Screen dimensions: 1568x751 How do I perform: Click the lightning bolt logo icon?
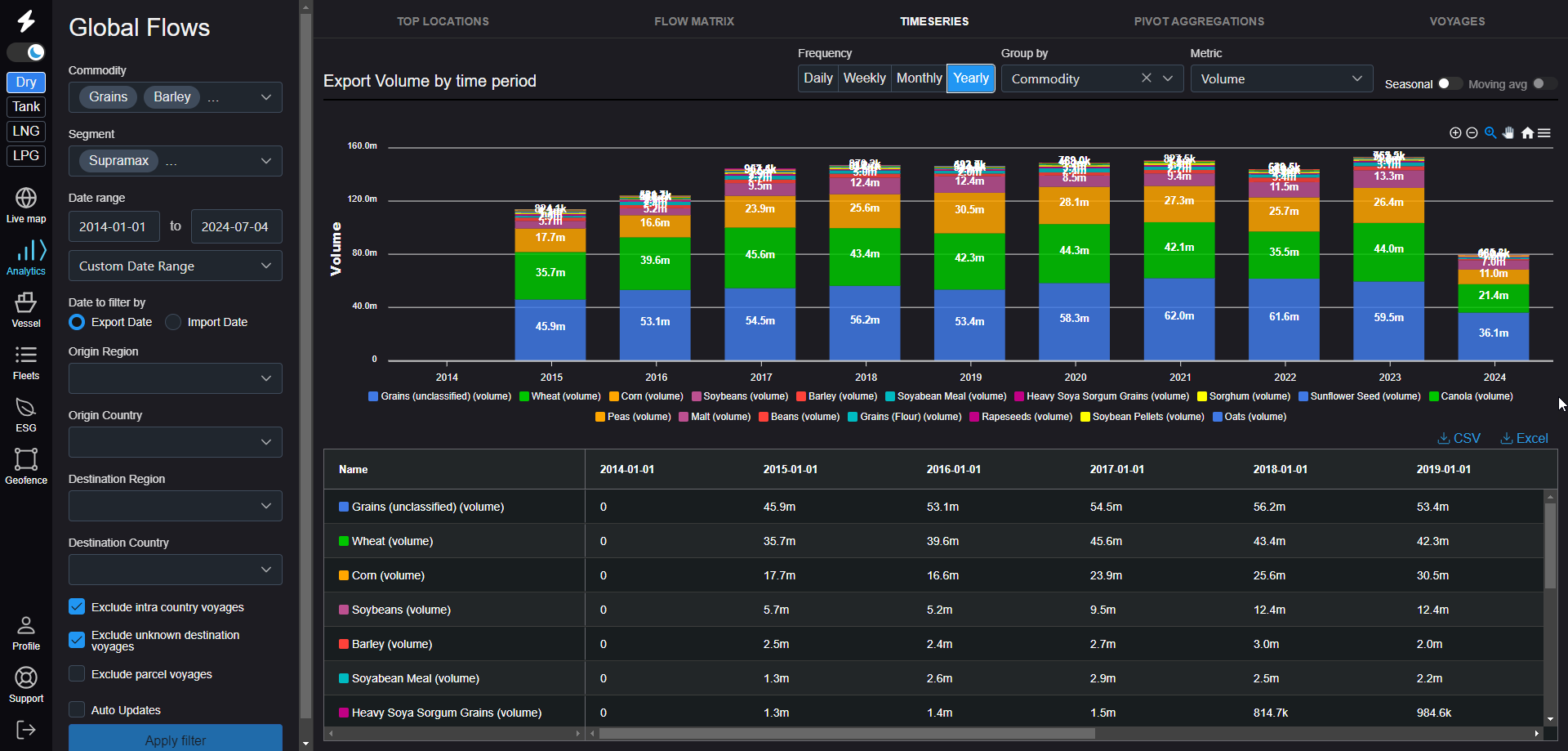26,21
